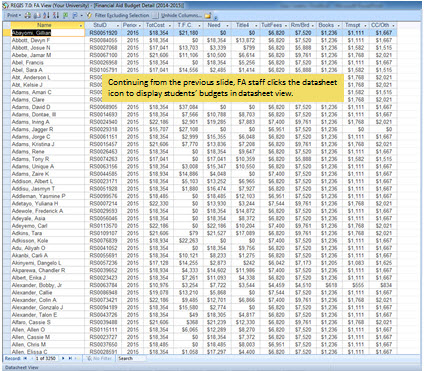Open the StuID column filter dropdown

(x=117, y=26)
